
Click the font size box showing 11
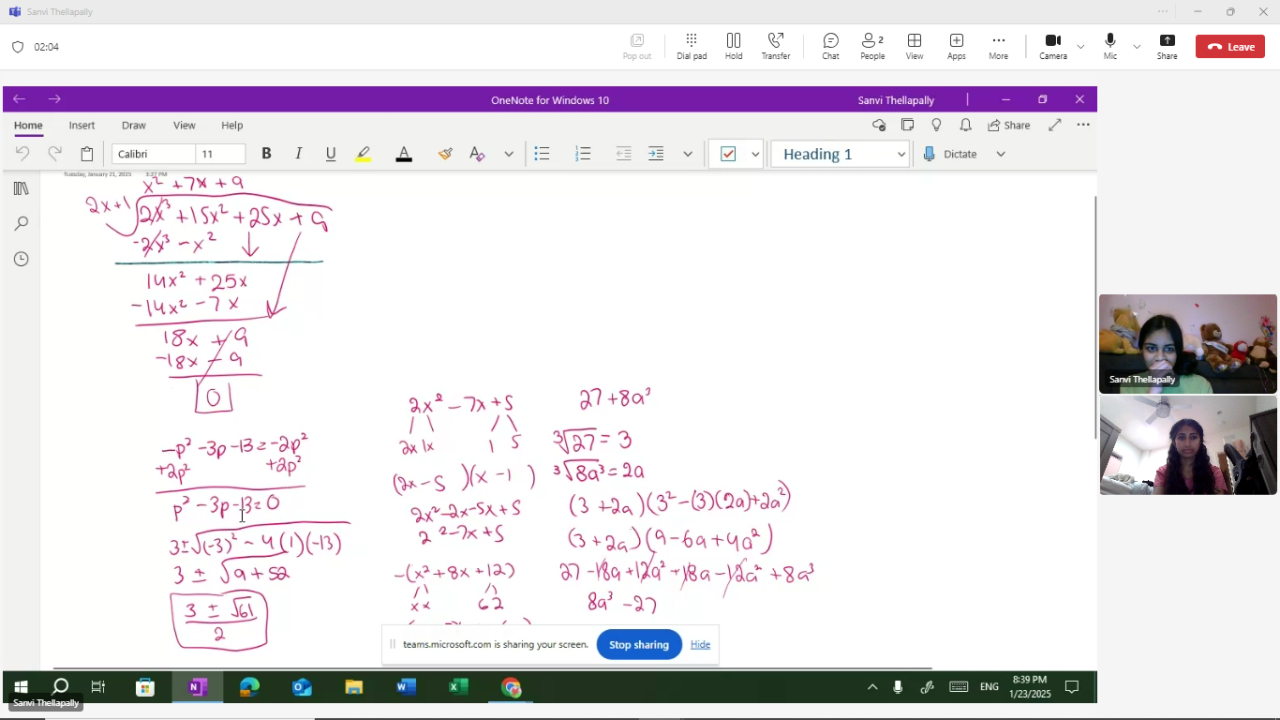coord(221,154)
